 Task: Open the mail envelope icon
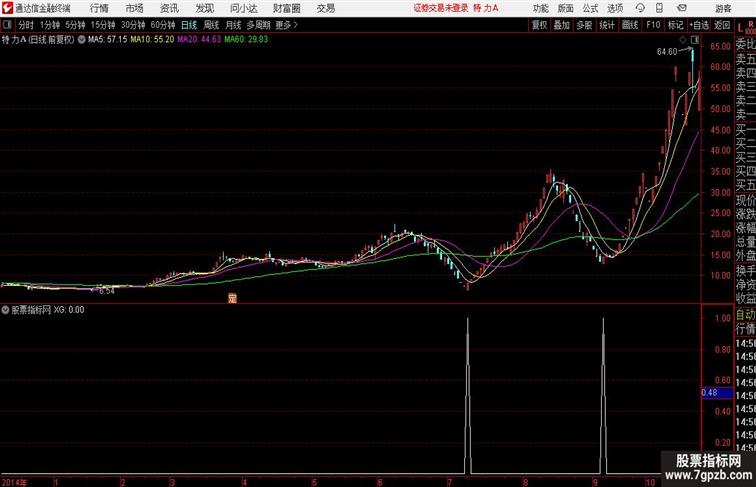(x=682, y=8)
